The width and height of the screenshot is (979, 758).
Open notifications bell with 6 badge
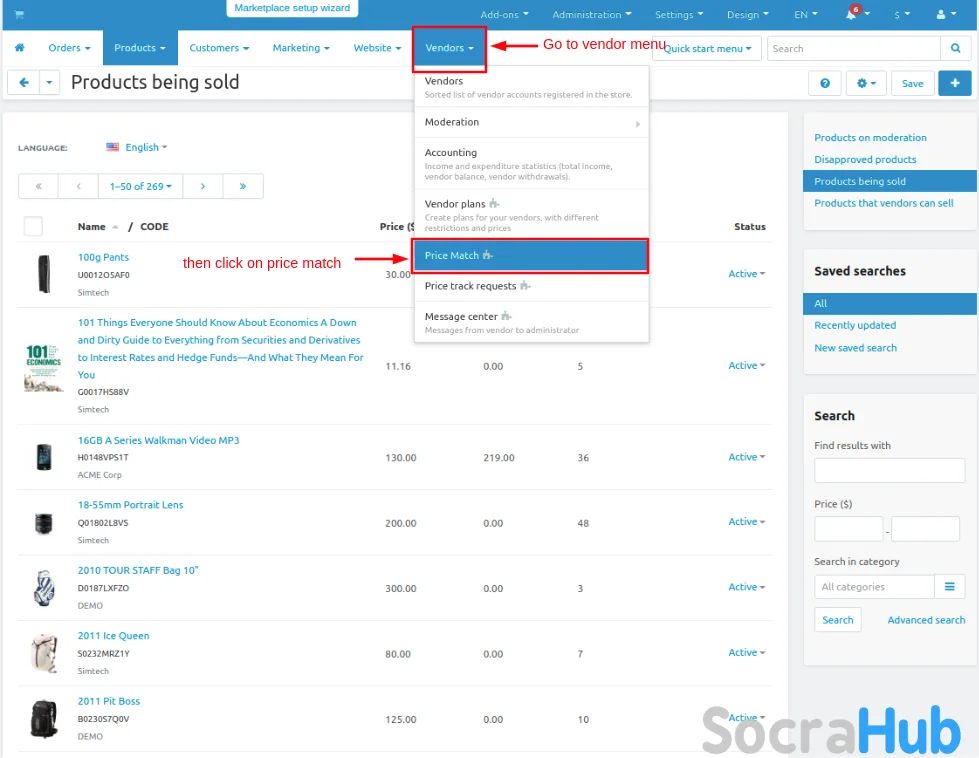pos(857,14)
